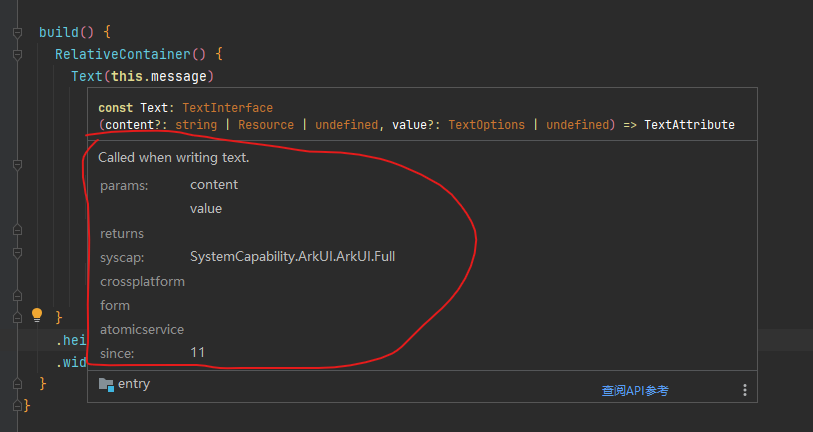Click the 'this' keyword in Text call
813x432 pixels.
[126, 76]
